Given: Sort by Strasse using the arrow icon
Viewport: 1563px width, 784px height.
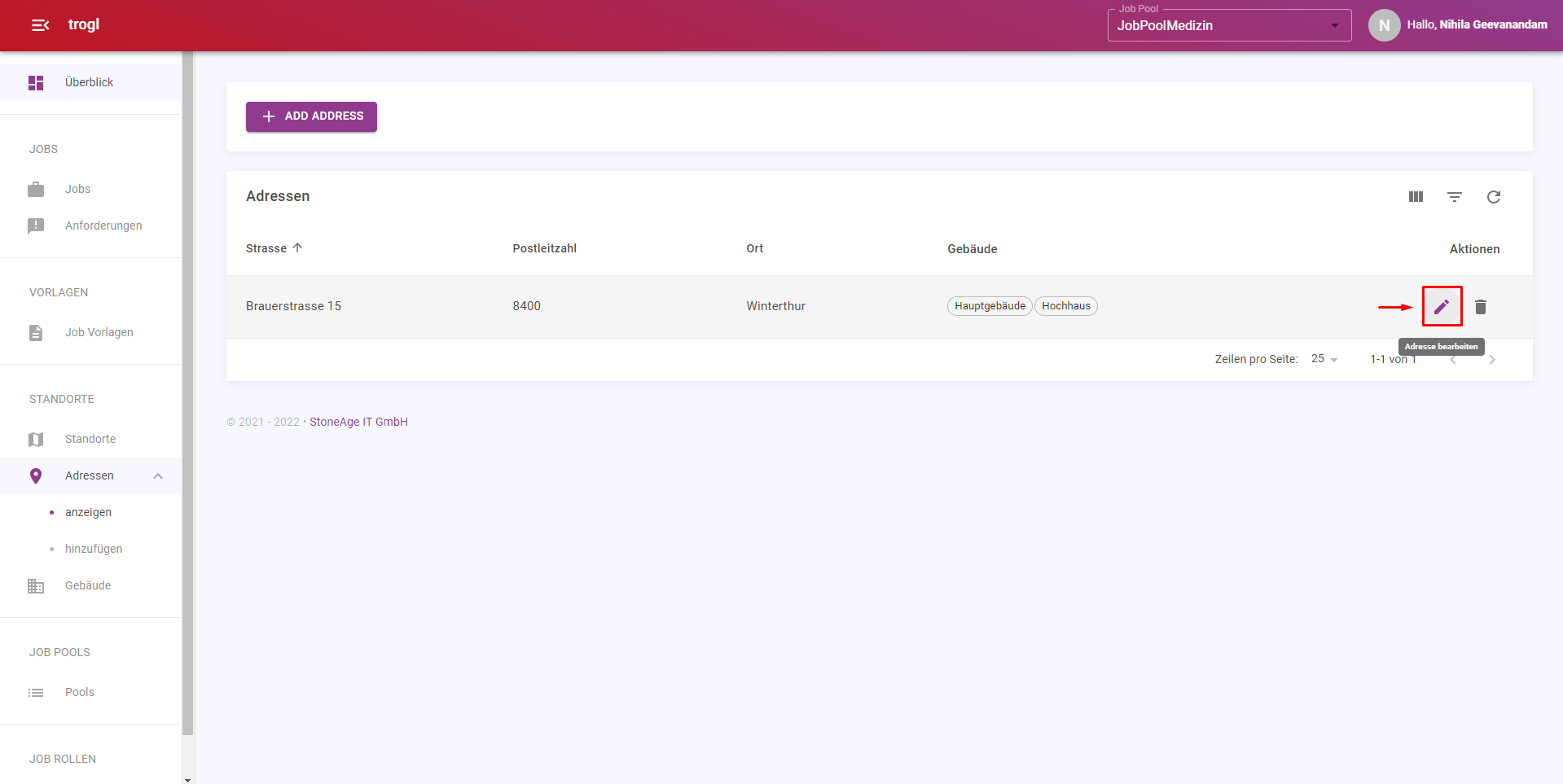Looking at the screenshot, I should [297, 248].
